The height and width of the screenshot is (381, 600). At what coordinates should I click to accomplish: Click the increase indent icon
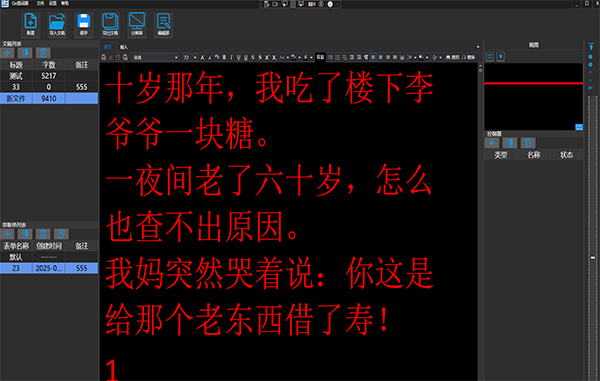coord(359,57)
